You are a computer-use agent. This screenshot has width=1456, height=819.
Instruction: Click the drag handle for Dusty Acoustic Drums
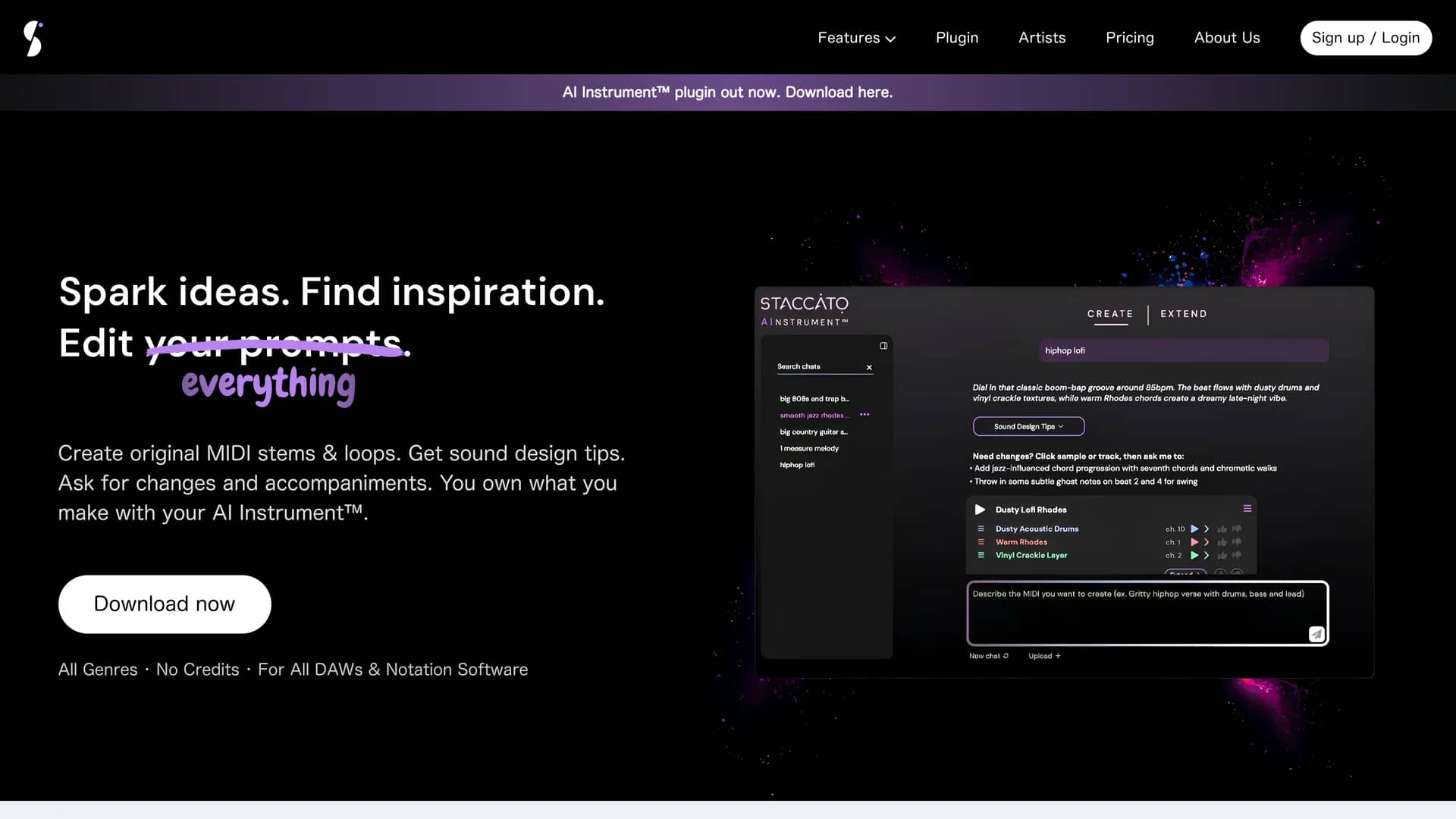coord(981,529)
